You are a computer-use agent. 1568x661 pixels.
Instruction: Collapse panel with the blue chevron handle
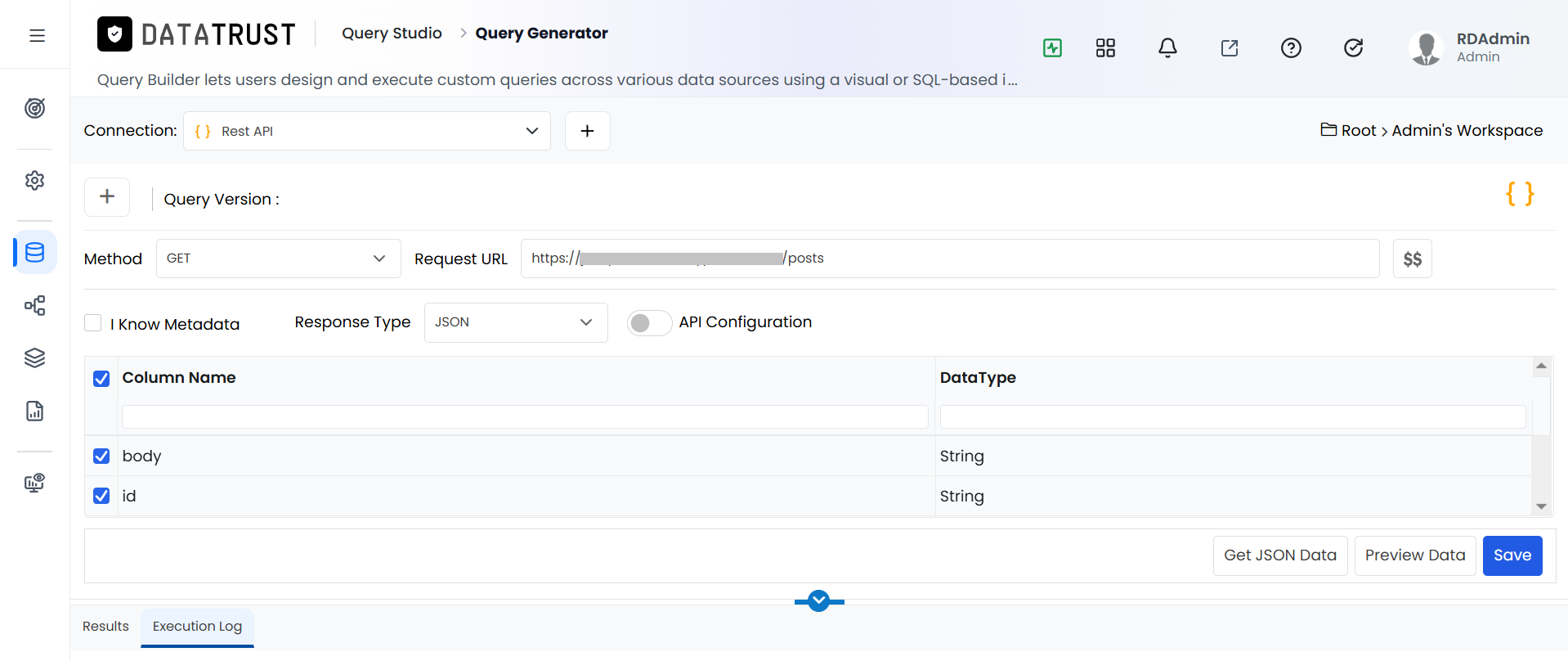(x=819, y=601)
